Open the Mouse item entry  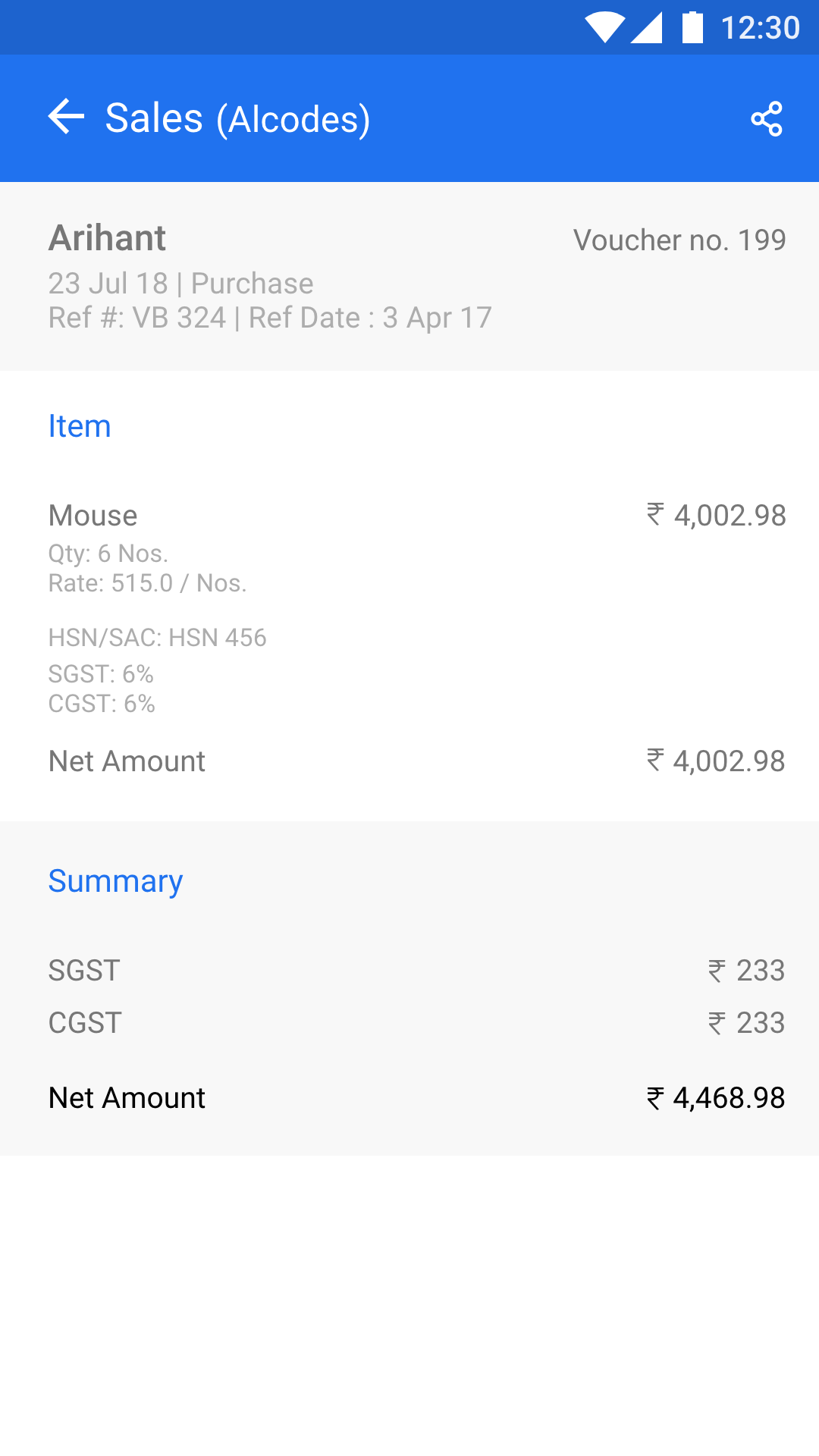pos(93,516)
